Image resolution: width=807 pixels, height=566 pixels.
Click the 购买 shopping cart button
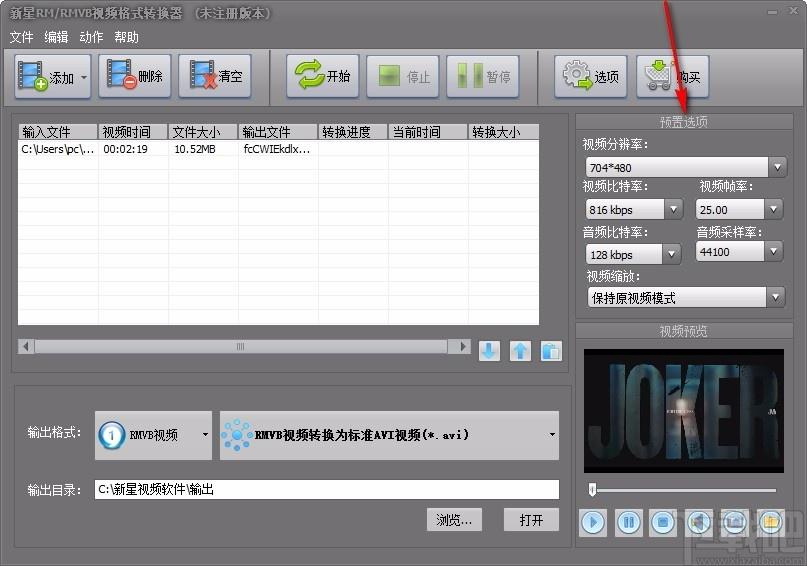click(673, 76)
